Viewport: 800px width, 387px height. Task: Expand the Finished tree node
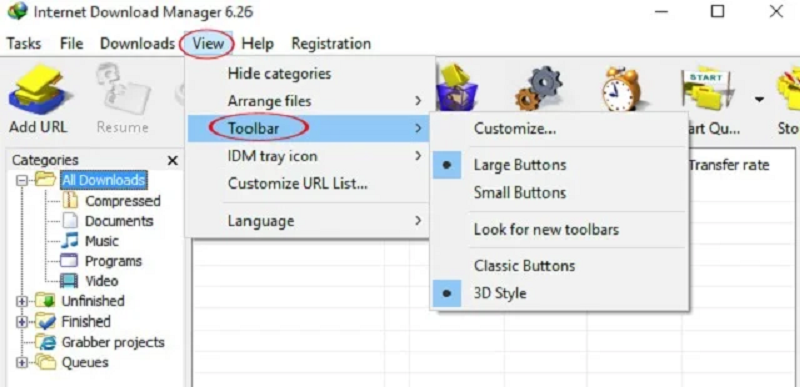click(x=21, y=322)
